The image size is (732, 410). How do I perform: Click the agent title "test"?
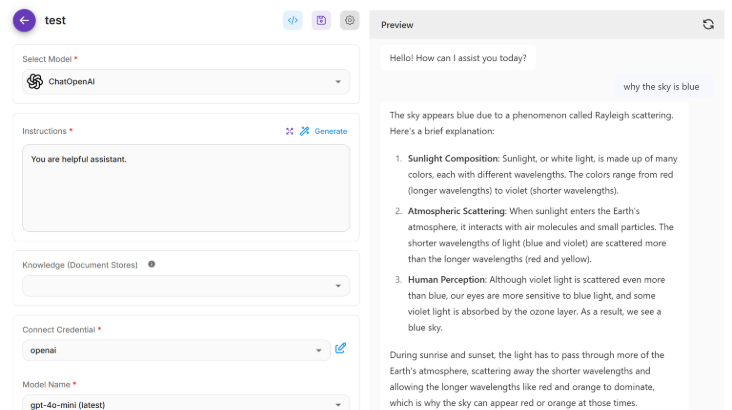click(x=56, y=20)
